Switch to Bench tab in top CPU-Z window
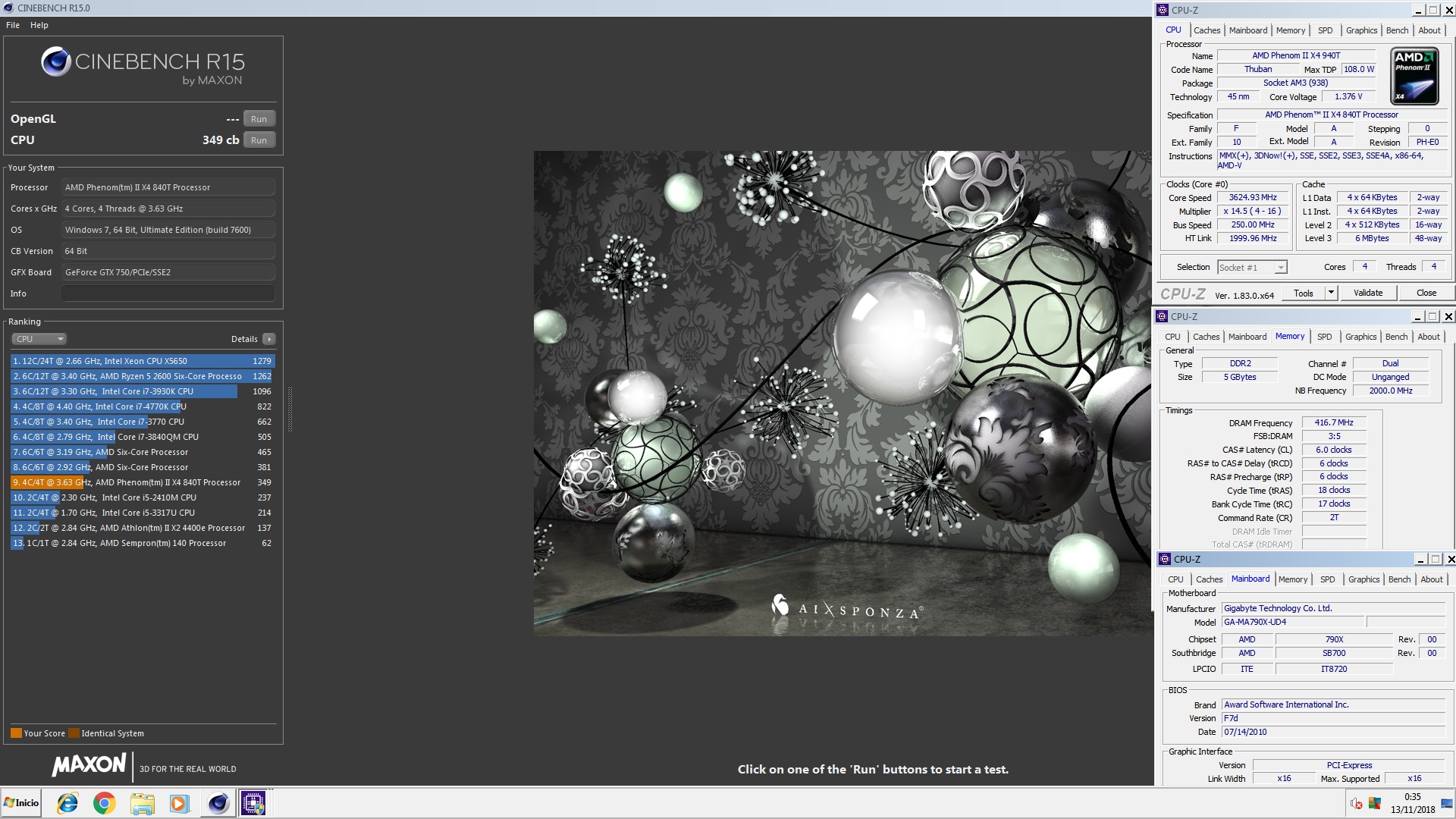The width and height of the screenshot is (1456, 819). [1397, 30]
